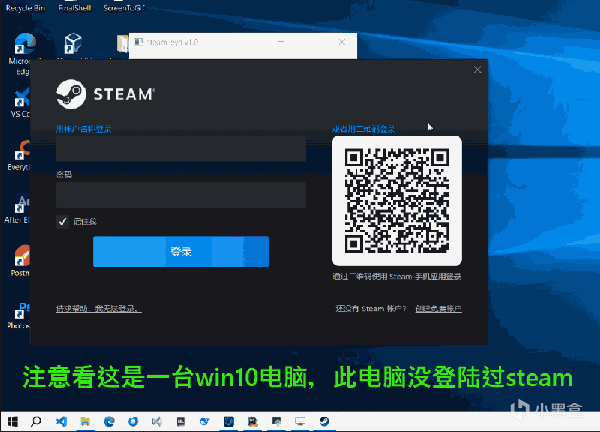Screen dimensions: 600x432
Task: Click the account name input field
Action: [181, 149]
